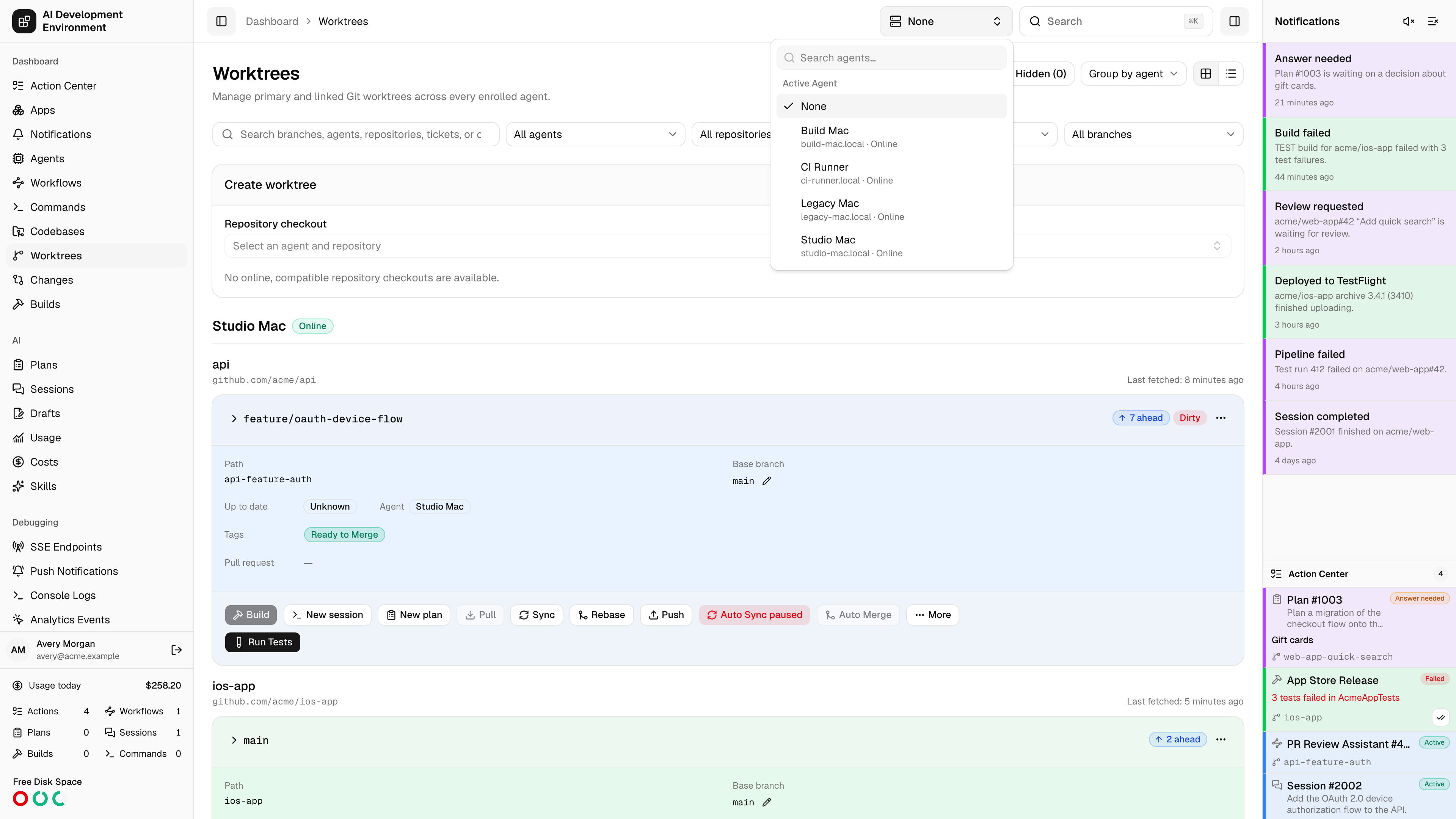Click the sign-out icon beside Avery Morgan

point(176,650)
